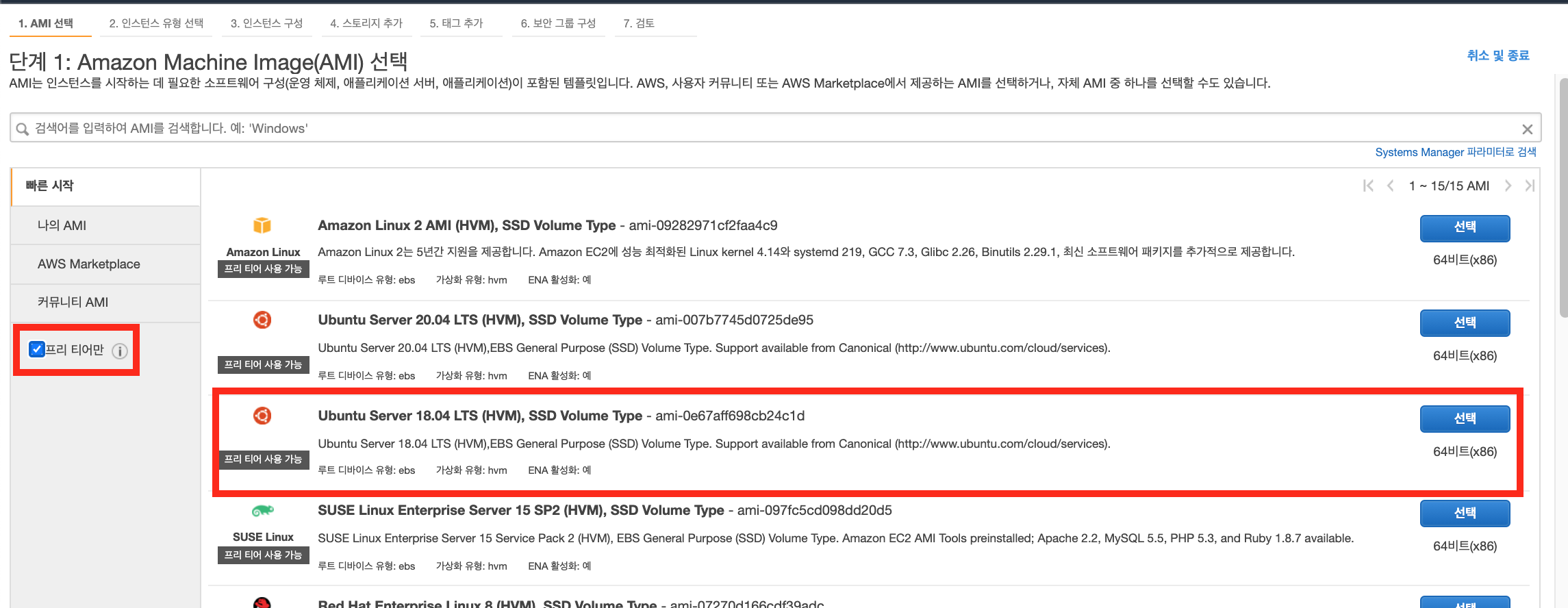Click the 1 ~ 15/15 AMI count text

point(1449,186)
